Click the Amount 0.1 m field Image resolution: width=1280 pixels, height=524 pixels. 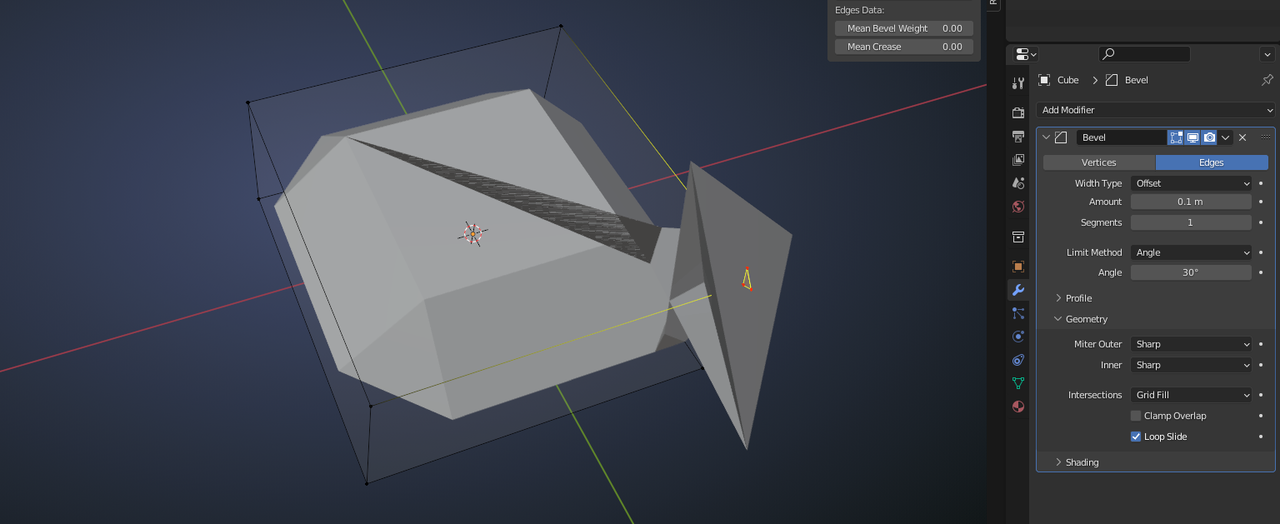click(1191, 201)
